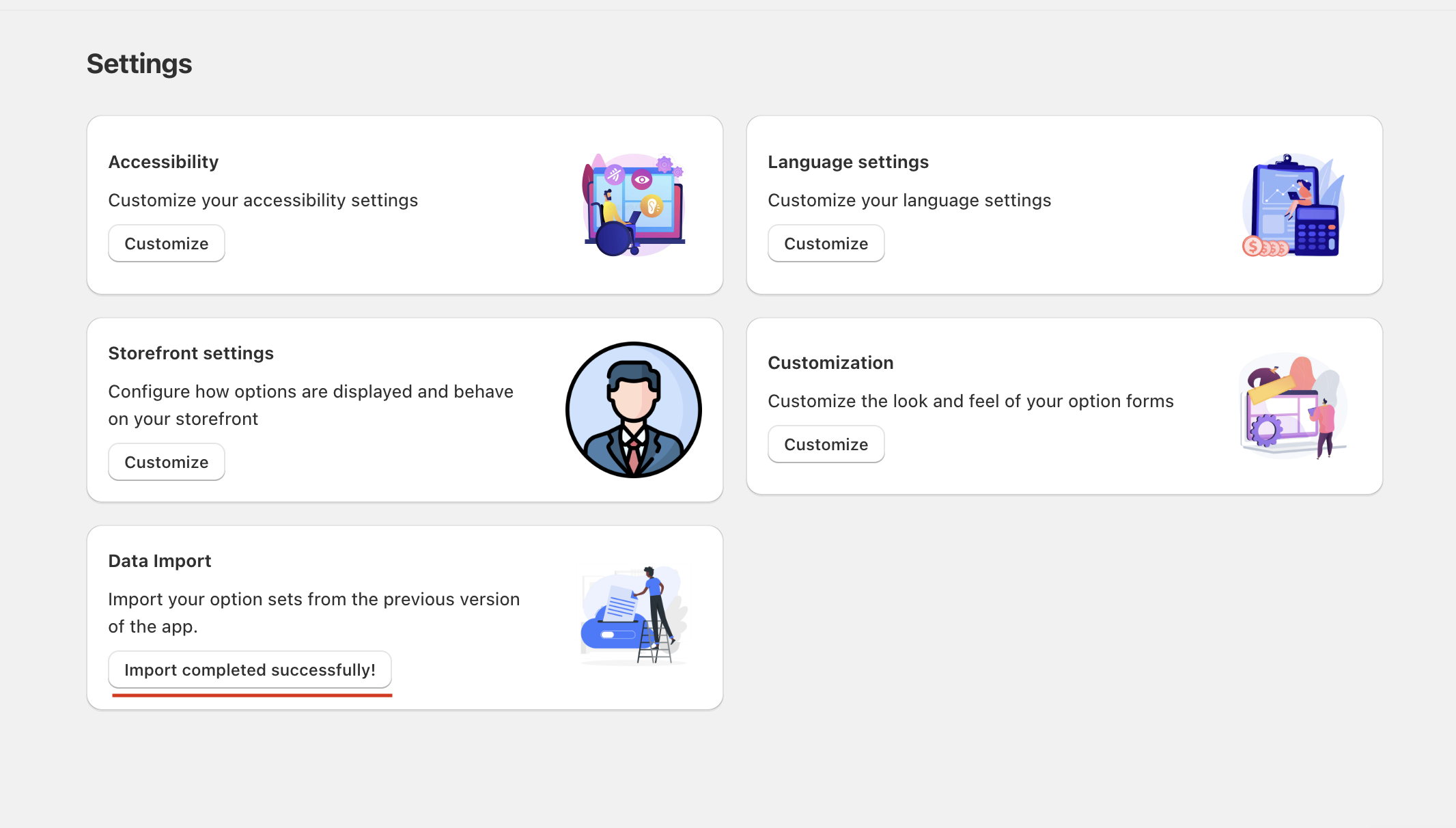
Task: Click text 'Customize your accessibility settings'
Action: (263, 200)
